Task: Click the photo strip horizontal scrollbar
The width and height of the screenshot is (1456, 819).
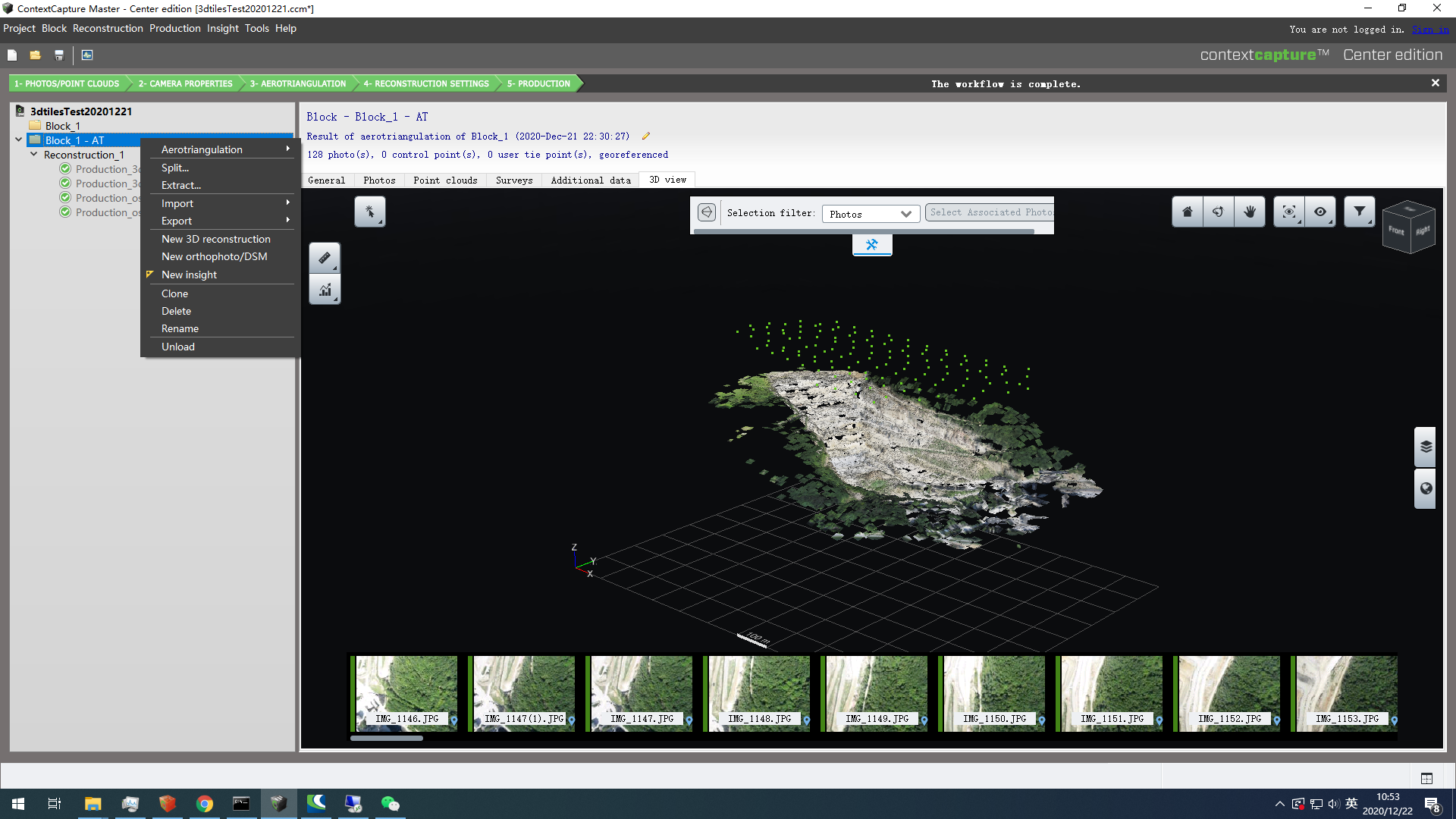Action: click(387, 738)
